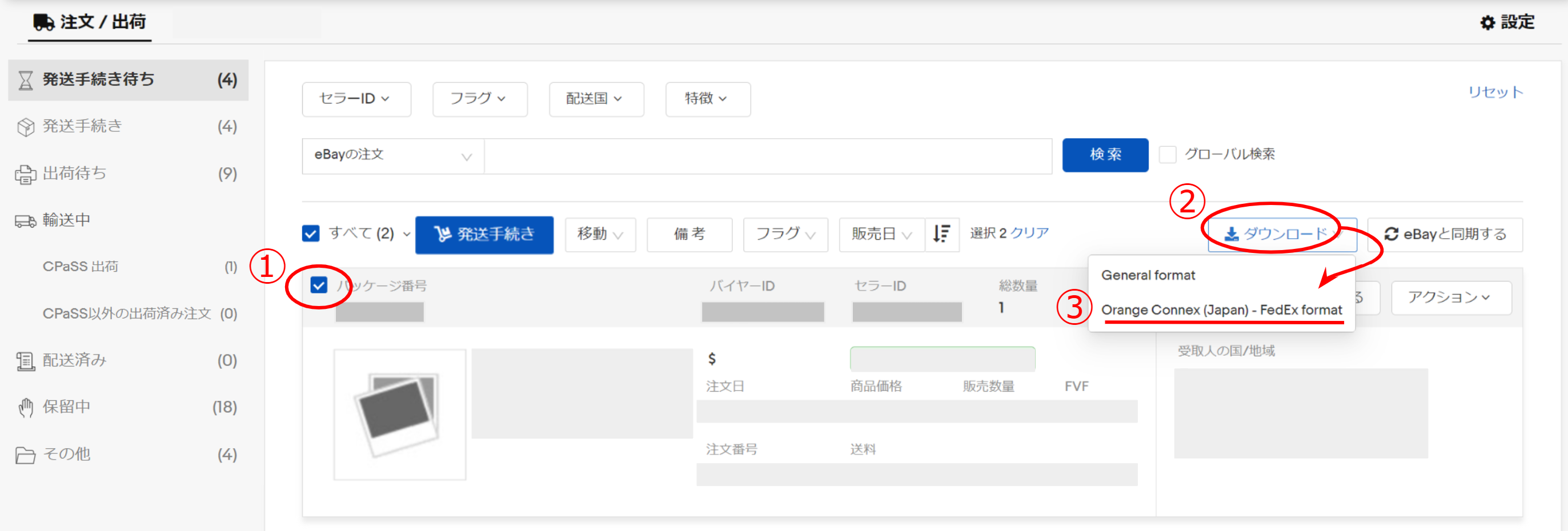Image resolution: width=1568 pixels, height=531 pixels.
Task: Toggle the package row checkbox
Action: point(319,285)
